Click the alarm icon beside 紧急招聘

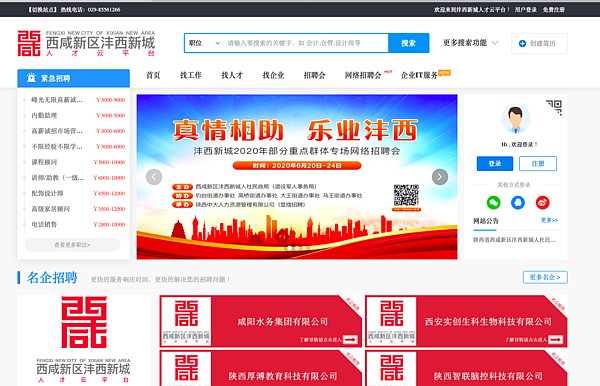31,78
